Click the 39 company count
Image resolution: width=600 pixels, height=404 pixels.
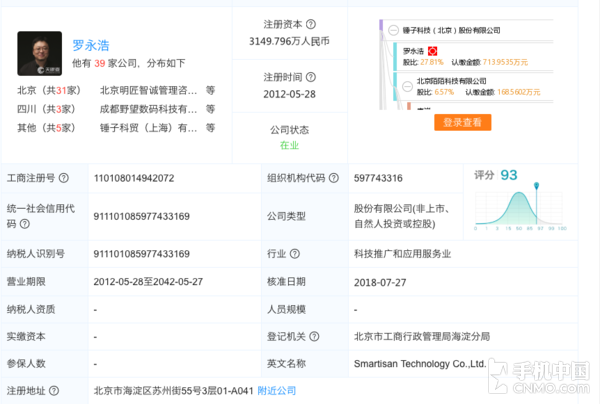[x=99, y=63]
